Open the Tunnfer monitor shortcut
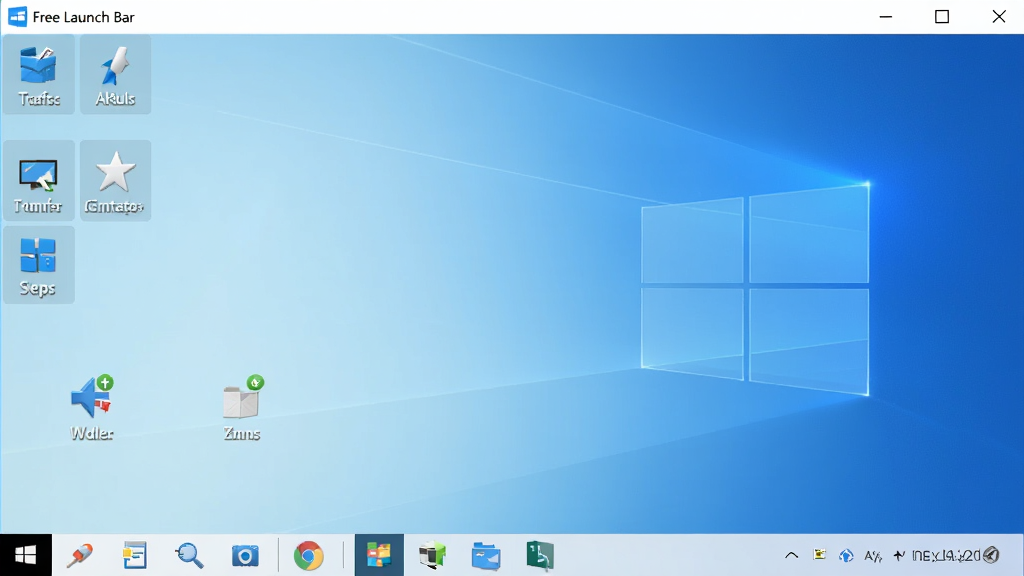This screenshot has width=1024, height=576. (x=39, y=180)
